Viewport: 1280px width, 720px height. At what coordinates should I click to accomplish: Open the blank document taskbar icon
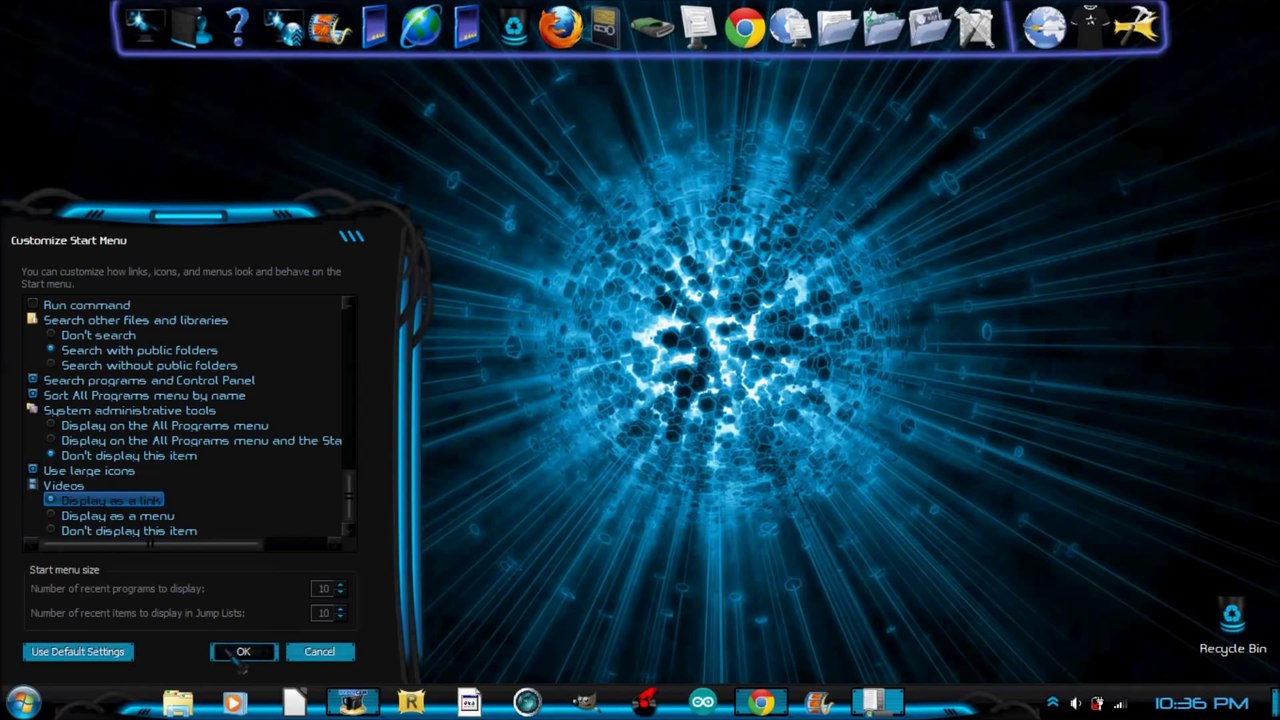click(294, 703)
